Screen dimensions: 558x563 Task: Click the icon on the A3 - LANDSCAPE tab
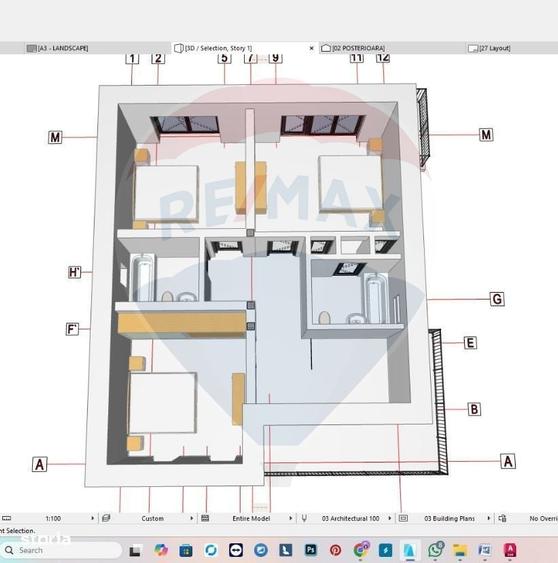[x=32, y=48]
